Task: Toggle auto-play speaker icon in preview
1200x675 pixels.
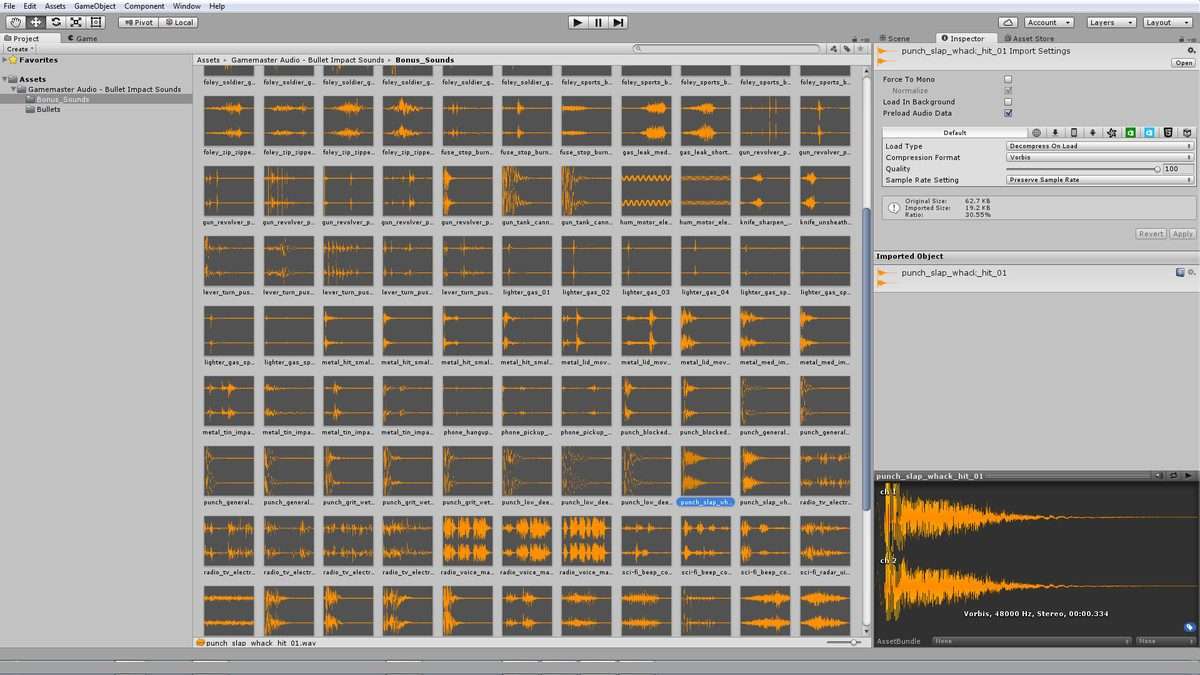Action: click(x=1157, y=476)
